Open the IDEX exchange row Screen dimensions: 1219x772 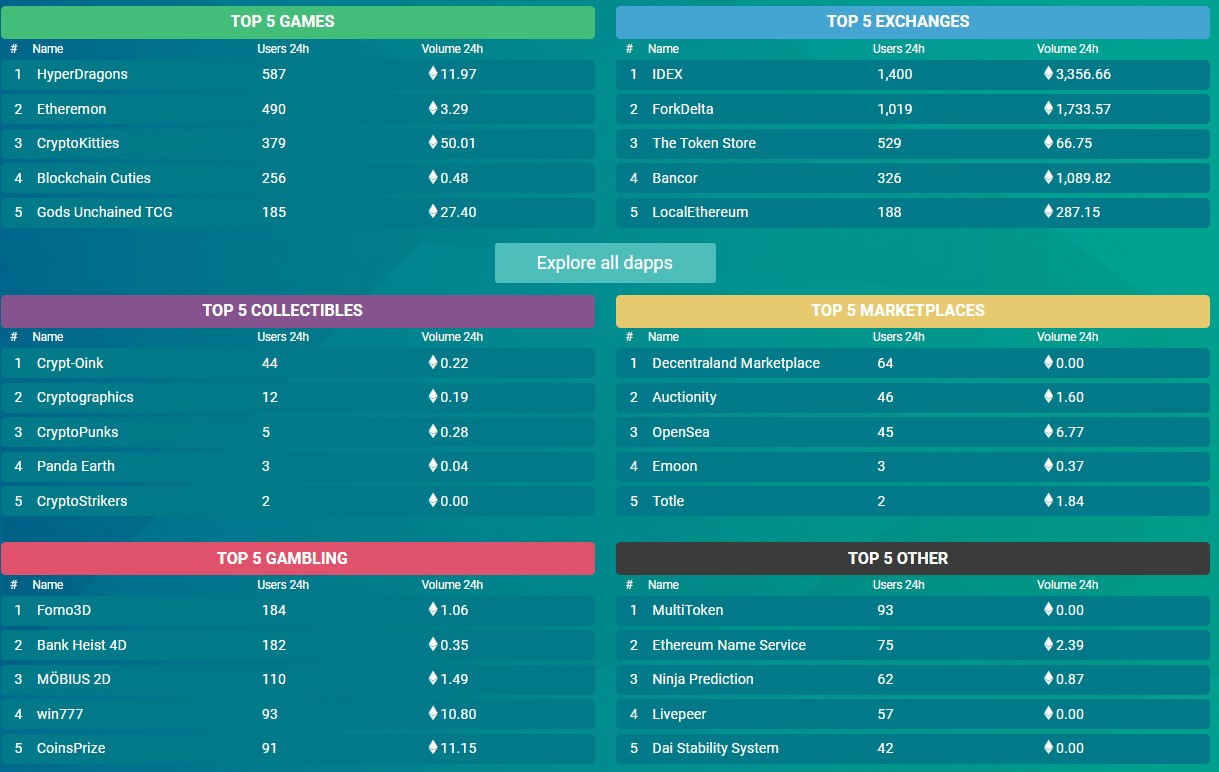pyautogui.click(x=667, y=74)
